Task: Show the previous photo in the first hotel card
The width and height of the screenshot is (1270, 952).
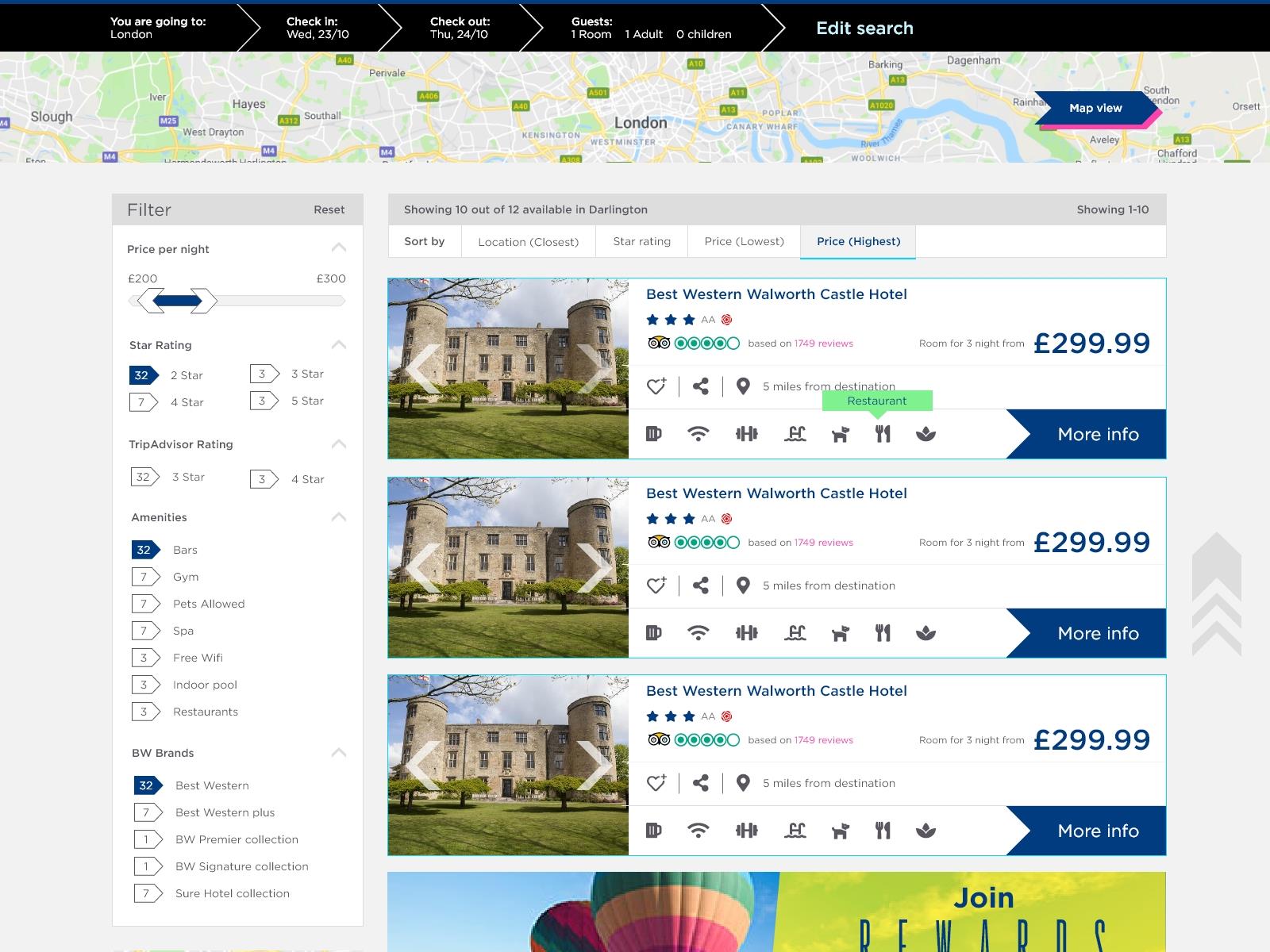Action: coord(421,369)
